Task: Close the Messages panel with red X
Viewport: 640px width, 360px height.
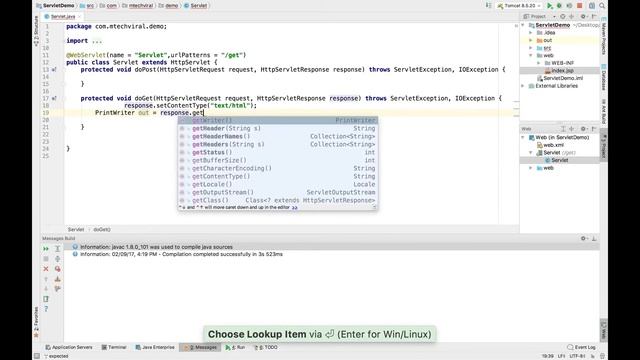Action: tap(46, 269)
